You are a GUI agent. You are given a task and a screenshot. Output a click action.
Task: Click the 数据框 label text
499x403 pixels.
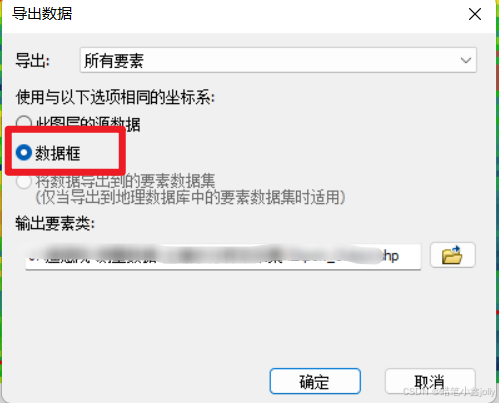pyautogui.click(x=58, y=153)
